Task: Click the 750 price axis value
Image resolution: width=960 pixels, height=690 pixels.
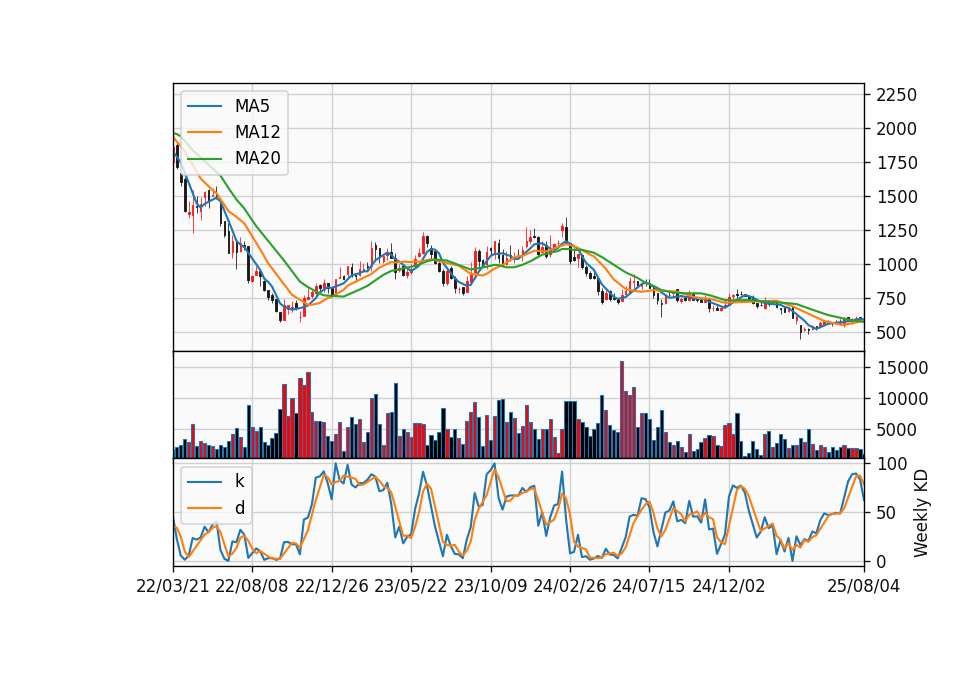Action: (891, 299)
